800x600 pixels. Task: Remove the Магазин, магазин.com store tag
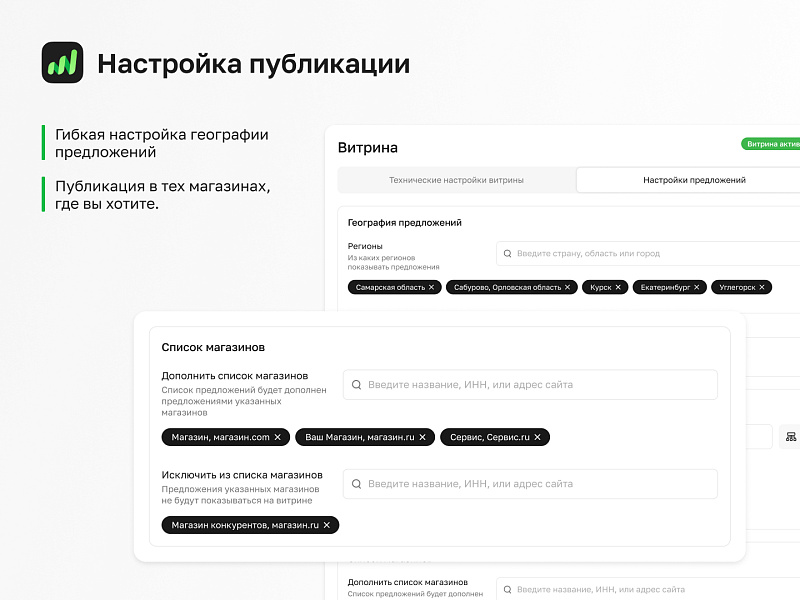[278, 437]
